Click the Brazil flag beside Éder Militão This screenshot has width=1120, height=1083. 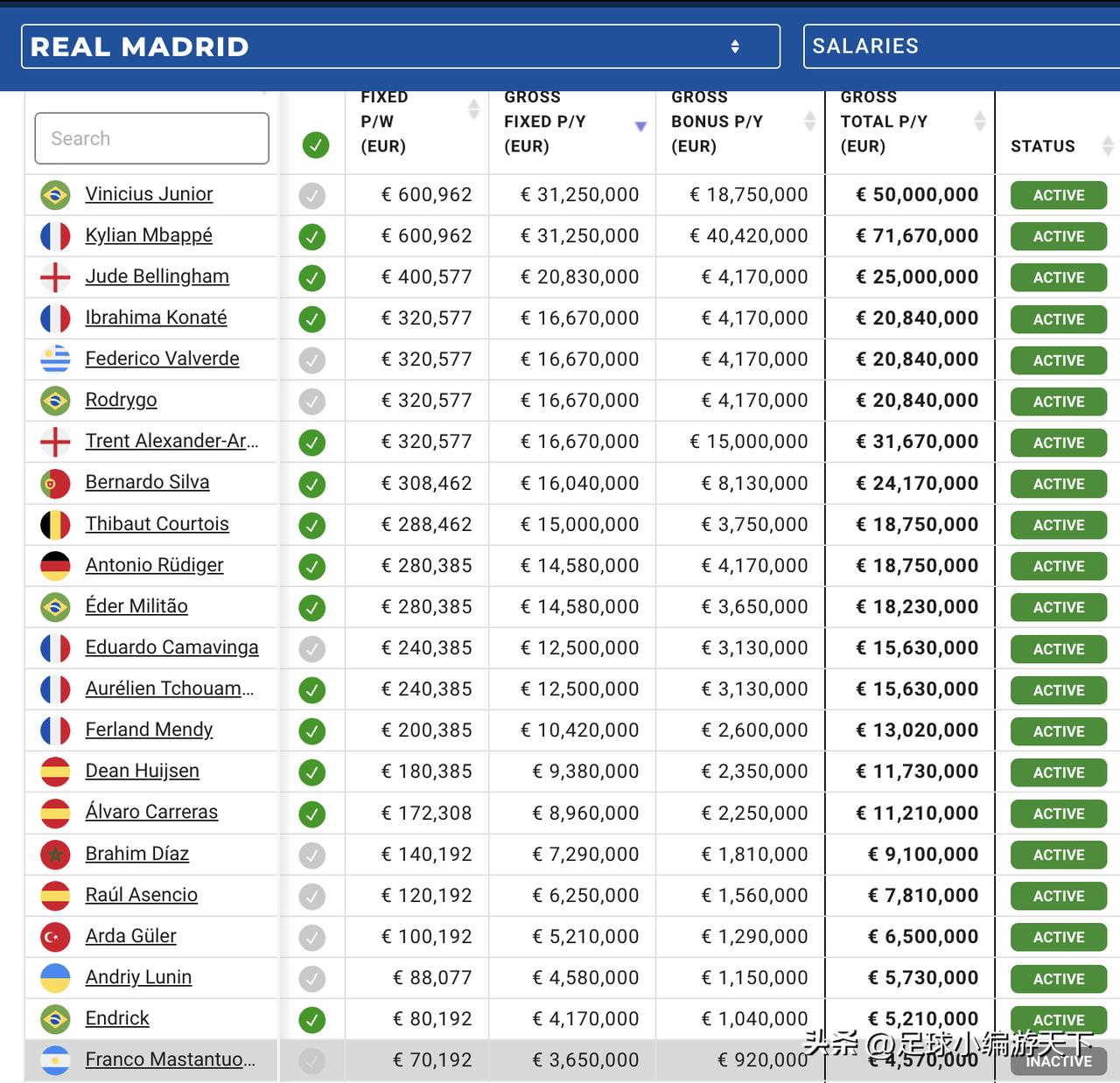click(55, 607)
